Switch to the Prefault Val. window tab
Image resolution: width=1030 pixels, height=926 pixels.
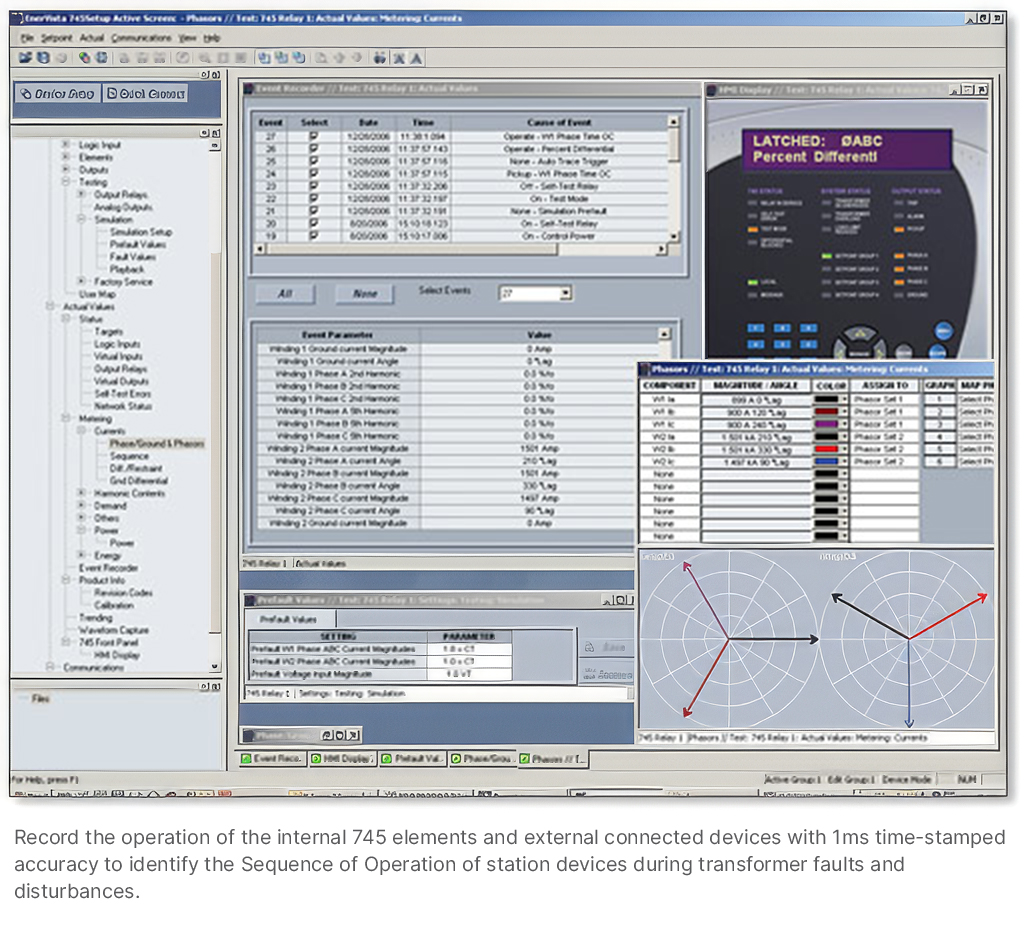point(413,759)
